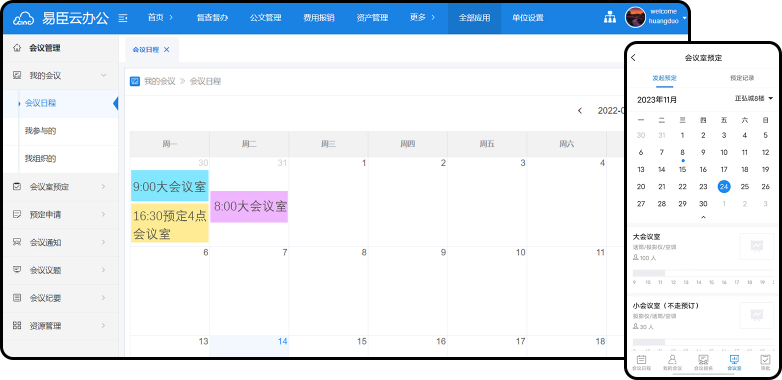
Task: Tap the 大会议室 room thumbnail on the phone
Action: (757, 246)
